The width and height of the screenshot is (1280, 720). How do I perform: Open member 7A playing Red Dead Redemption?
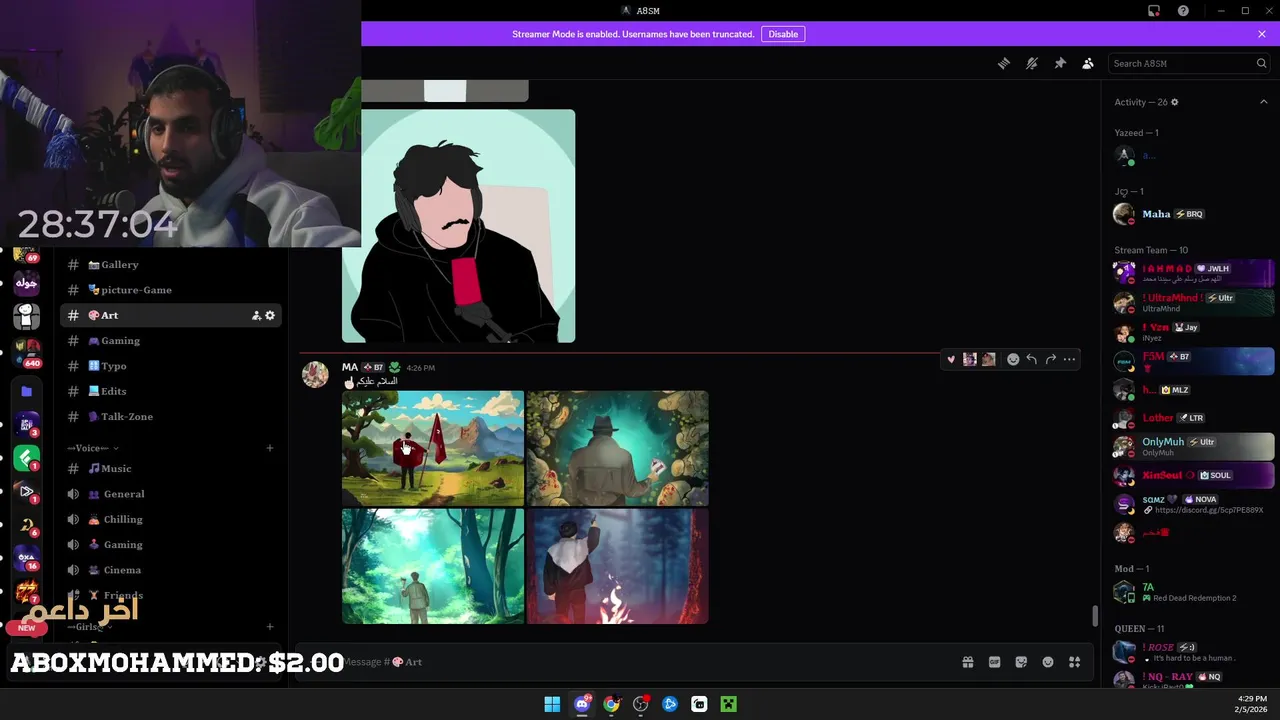[x=1193, y=592]
